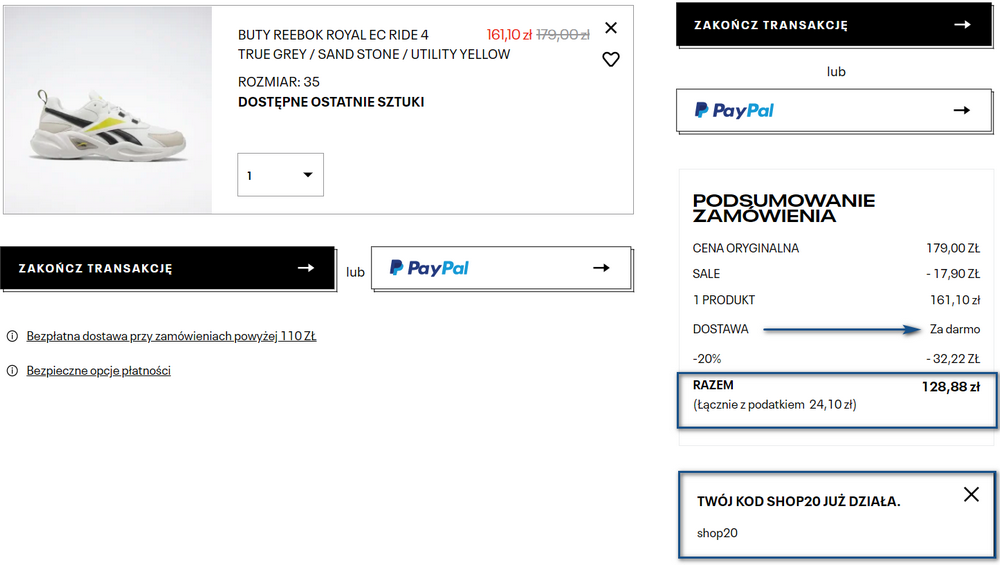
Task: Click arrow icon on PayPal button below cart
Action: point(601,268)
